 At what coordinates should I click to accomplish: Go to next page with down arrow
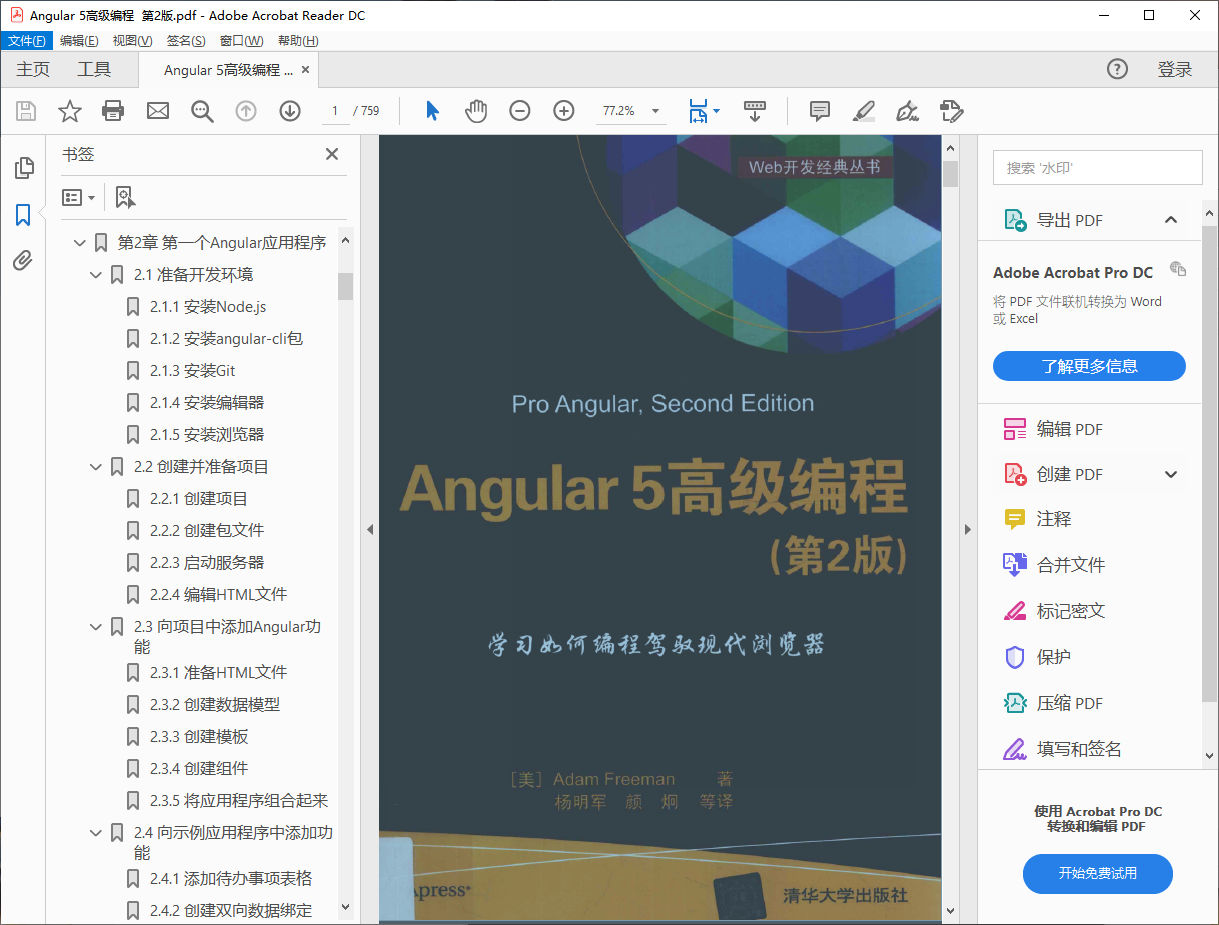[290, 111]
